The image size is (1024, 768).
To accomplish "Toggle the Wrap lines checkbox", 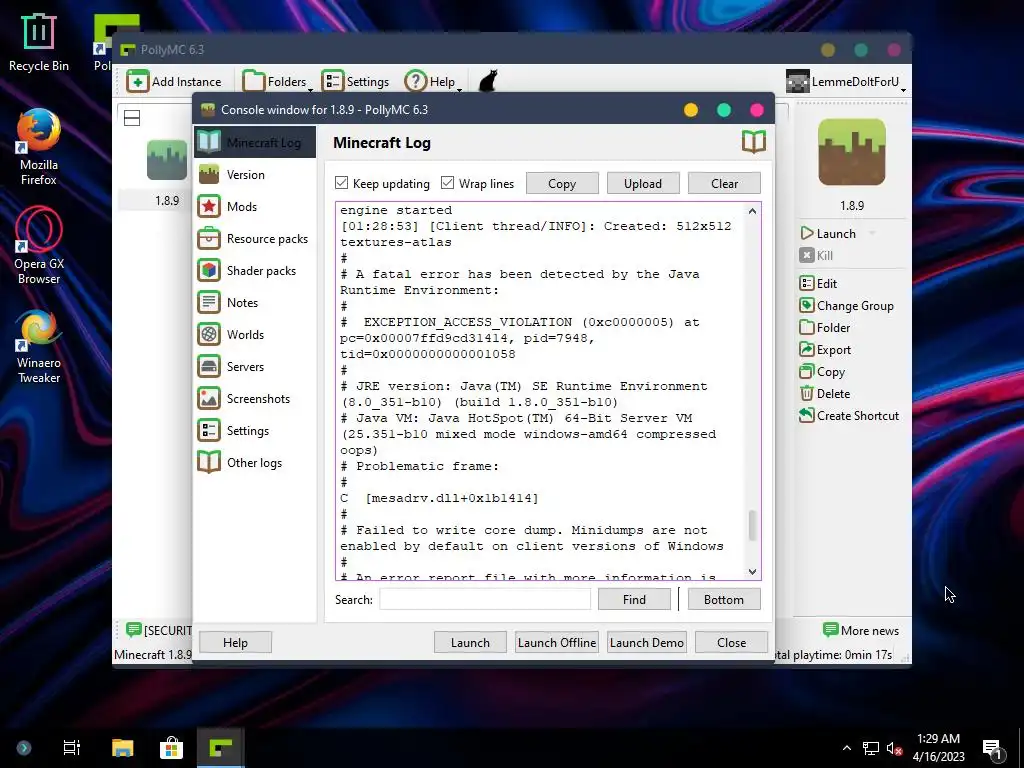I will click(x=447, y=183).
